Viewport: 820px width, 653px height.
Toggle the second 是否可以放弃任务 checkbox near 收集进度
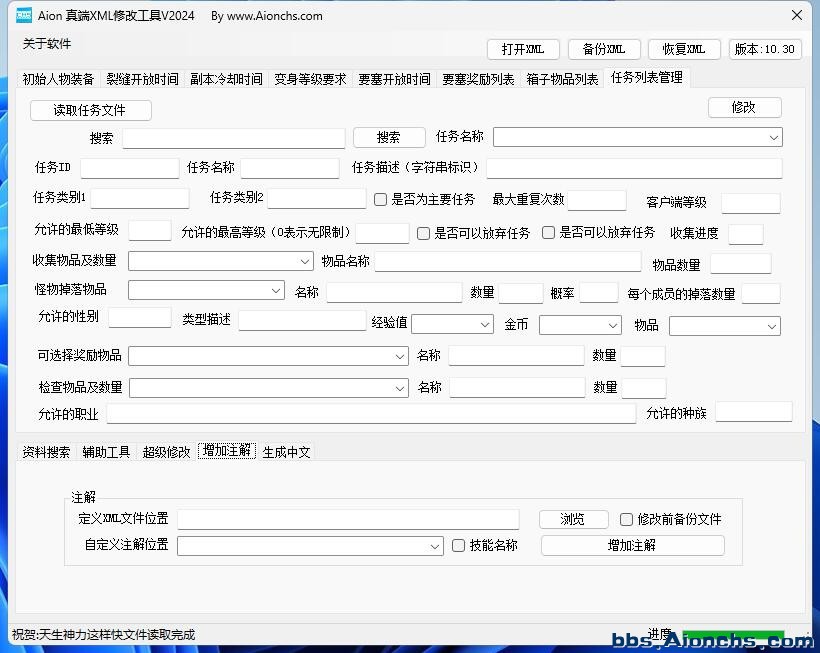(548, 233)
